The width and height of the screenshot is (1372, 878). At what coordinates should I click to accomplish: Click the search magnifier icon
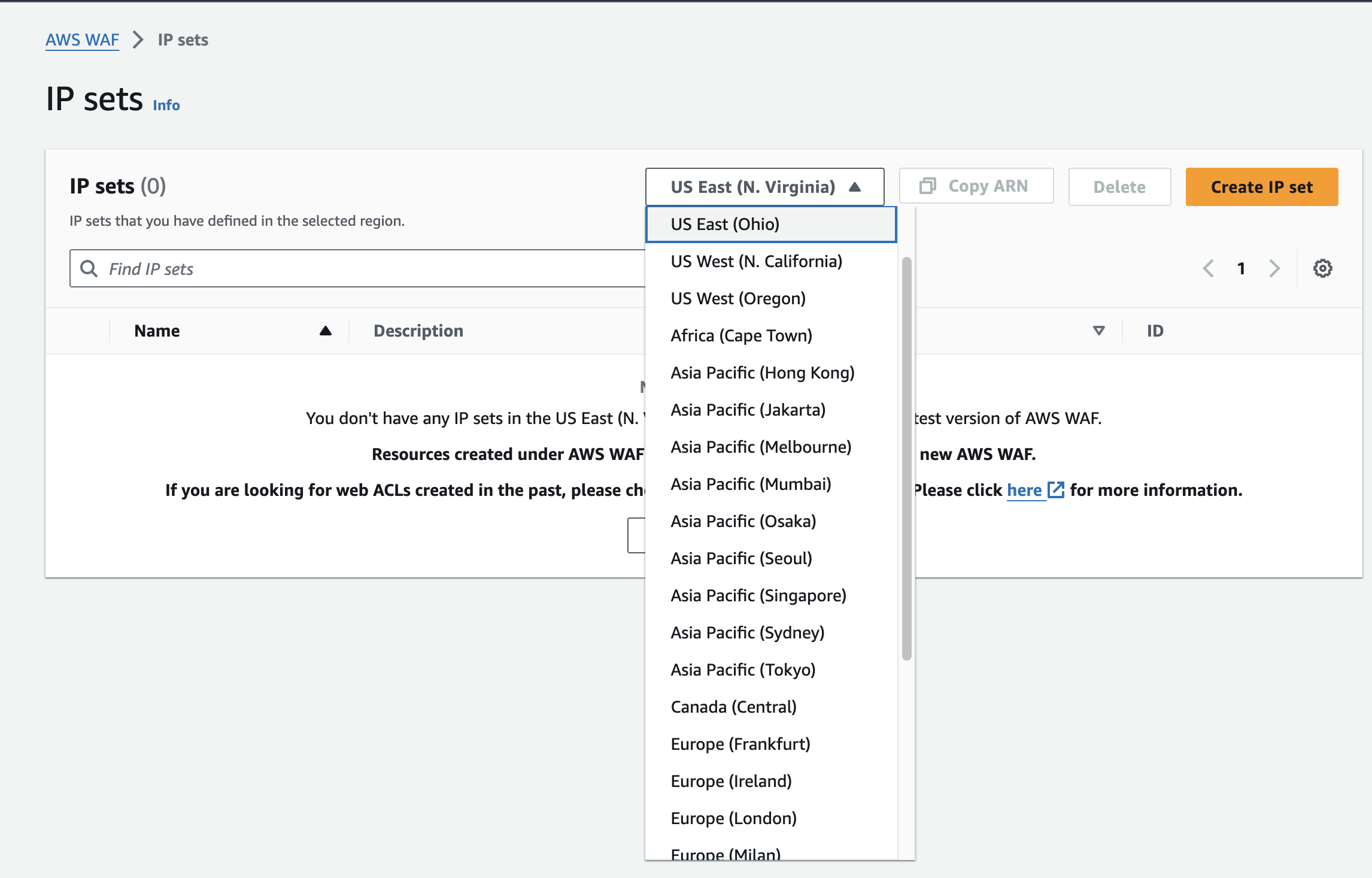[x=89, y=268]
